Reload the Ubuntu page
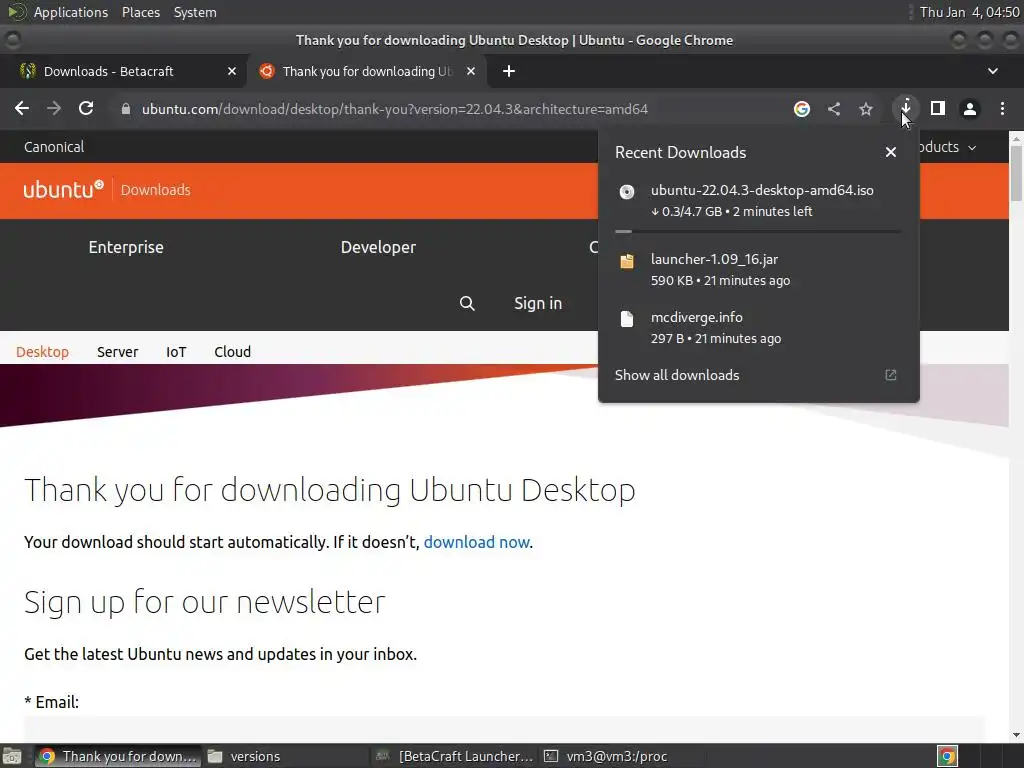Screen dimensions: 1024x768 click(x=86, y=108)
